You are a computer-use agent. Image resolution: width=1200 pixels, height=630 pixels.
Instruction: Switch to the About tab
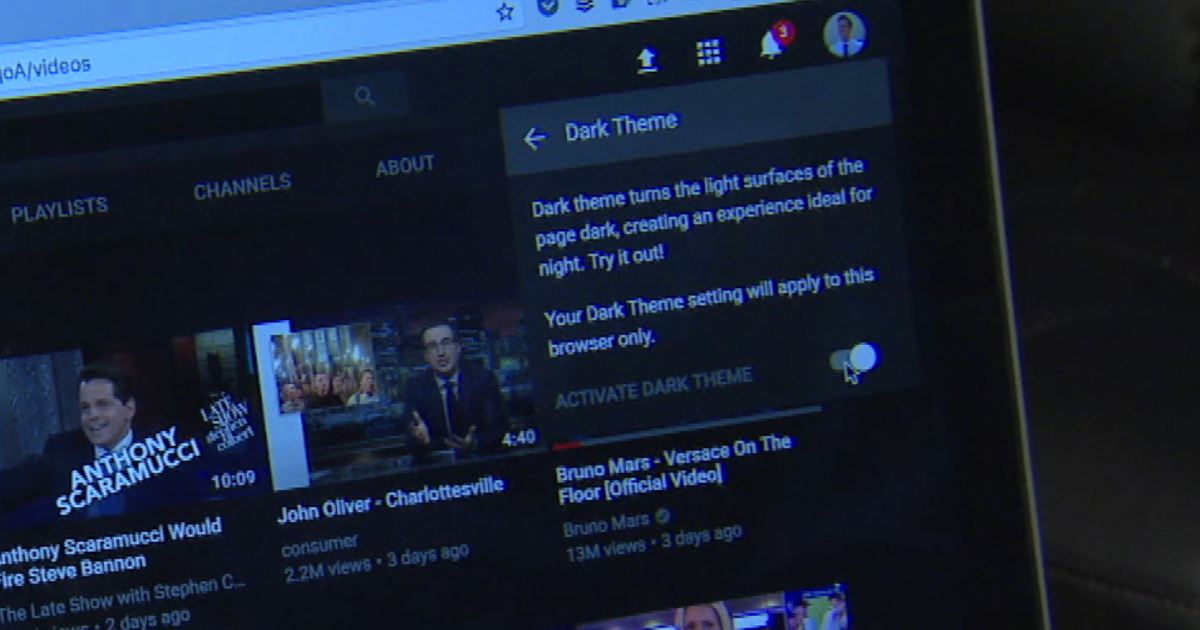tap(405, 166)
